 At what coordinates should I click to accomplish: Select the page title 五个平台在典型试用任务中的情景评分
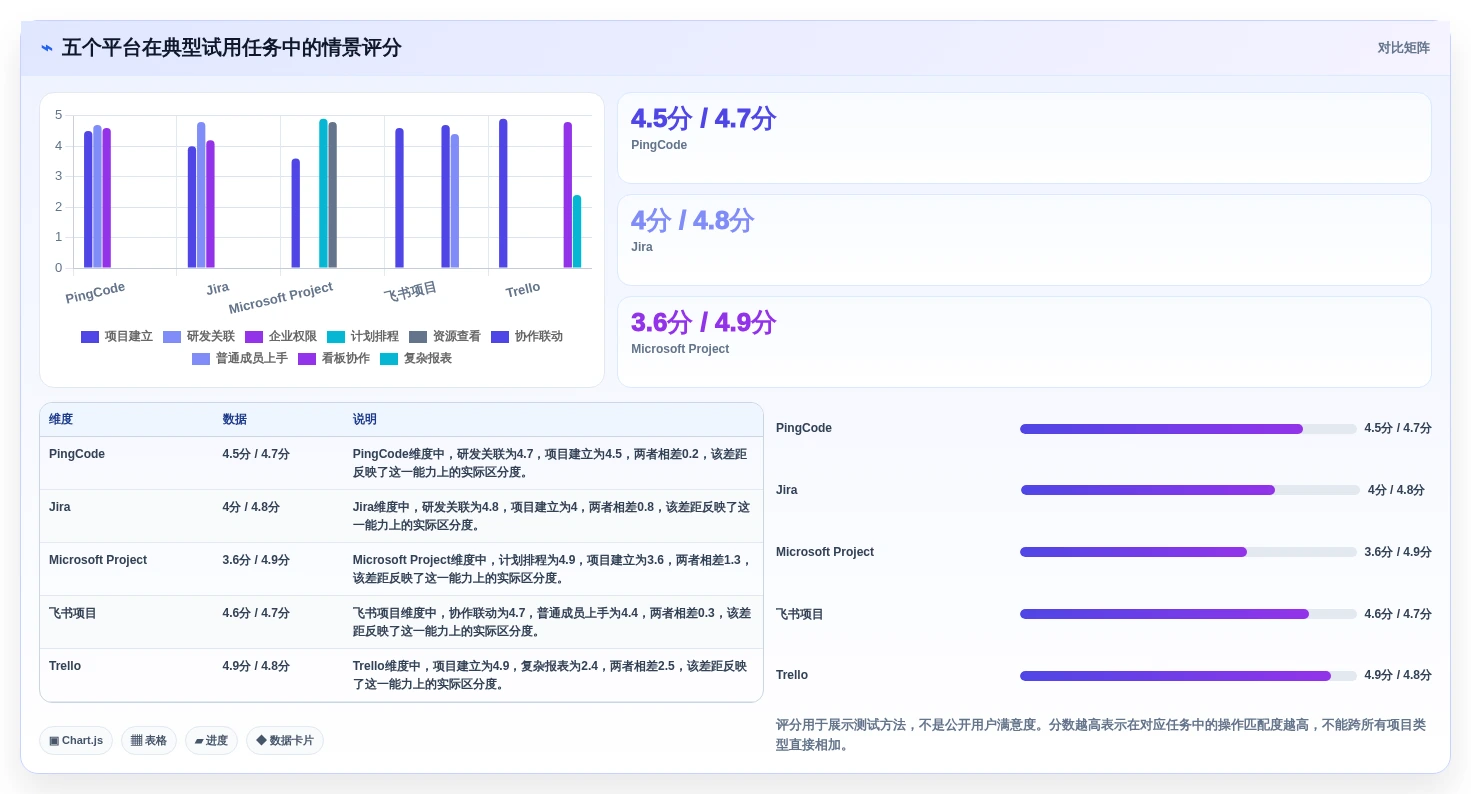tap(231, 48)
